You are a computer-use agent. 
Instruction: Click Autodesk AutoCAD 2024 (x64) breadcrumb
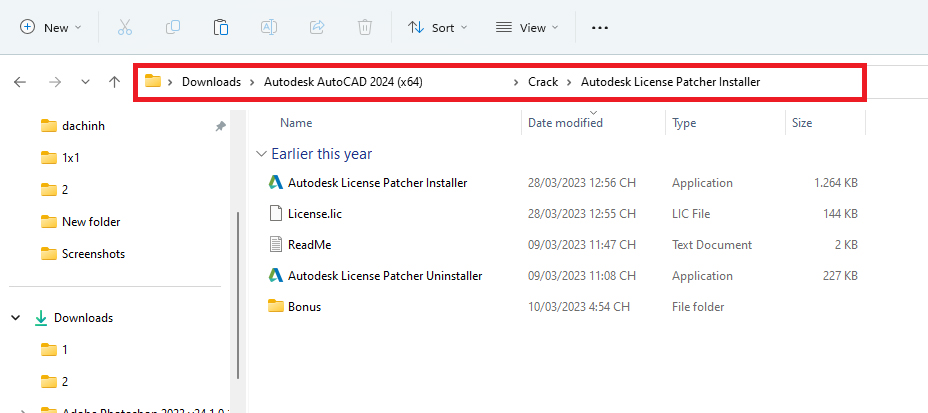(343, 82)
